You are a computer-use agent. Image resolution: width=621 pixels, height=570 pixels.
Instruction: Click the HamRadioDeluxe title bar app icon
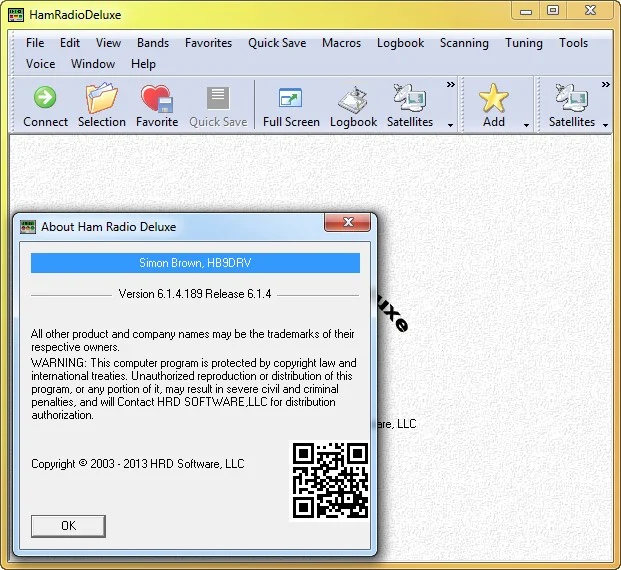click(x=15, y=15)
